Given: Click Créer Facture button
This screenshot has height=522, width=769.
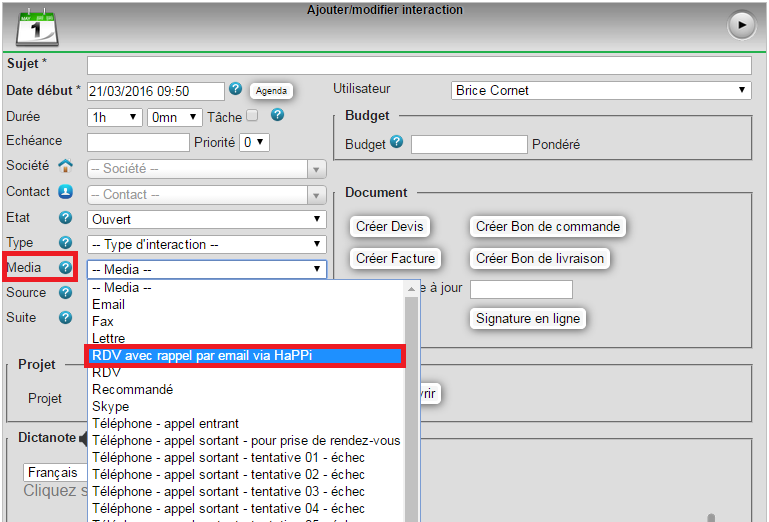Looking at the screenshot, I should (x=395, y=259).
